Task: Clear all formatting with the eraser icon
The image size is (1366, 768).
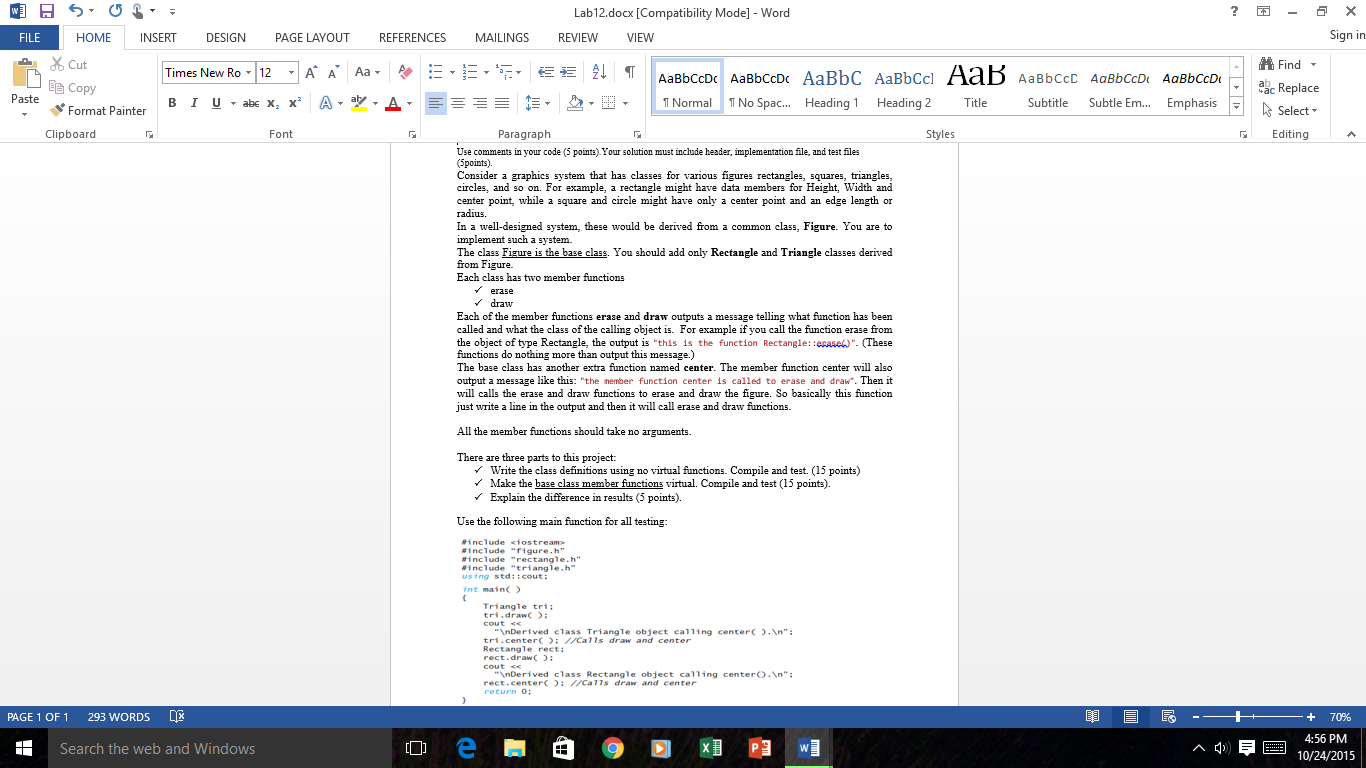Action: click(x=405, y=72)
